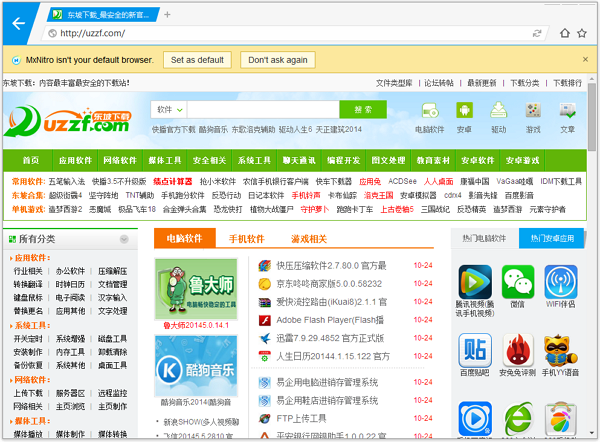Image resolution: width=600 pixels, height=442 pixels.
Task: Open 安全相关 in navigation bar
Action: pos(209,160)
